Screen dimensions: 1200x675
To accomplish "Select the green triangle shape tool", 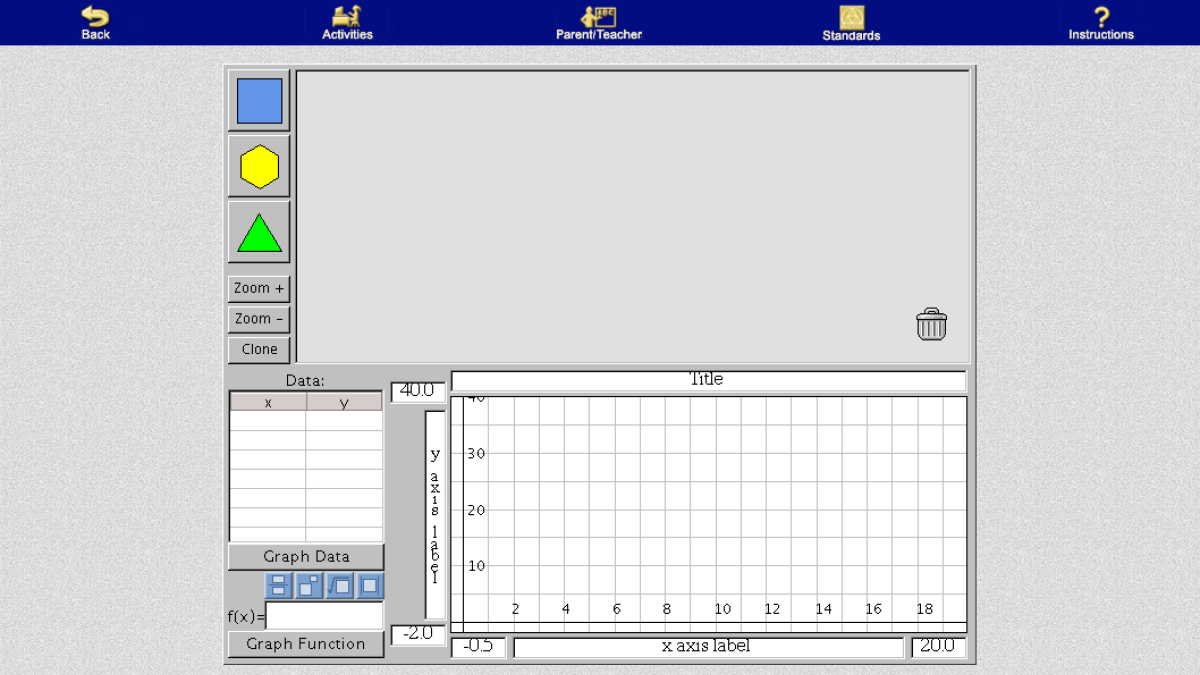I will tap(258, 231).
